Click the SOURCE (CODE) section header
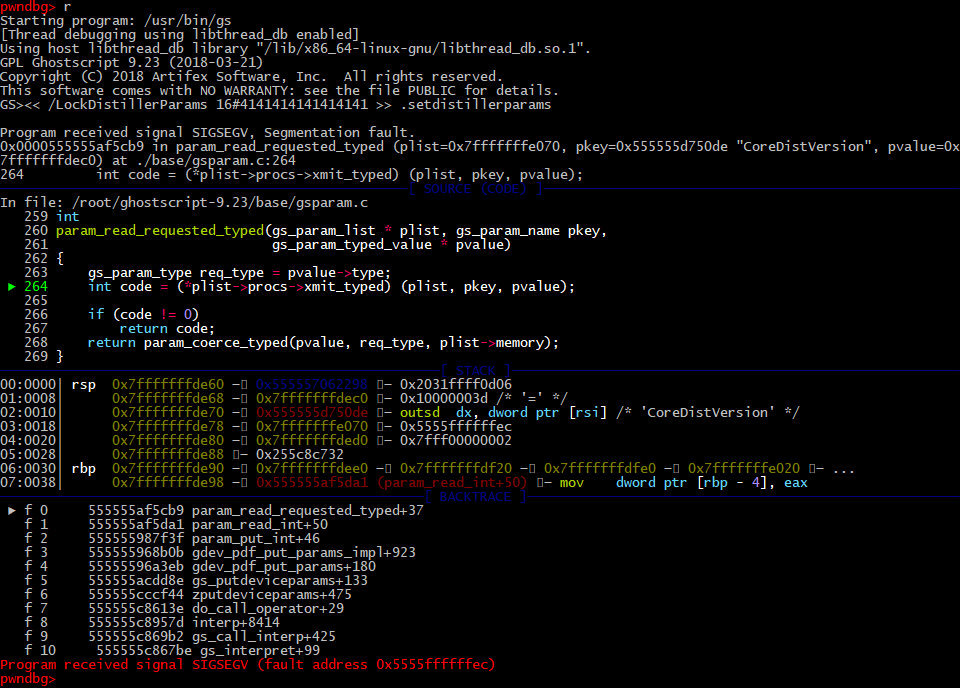Viewport: 960px width, 688px height. click(x=476, y=189)
